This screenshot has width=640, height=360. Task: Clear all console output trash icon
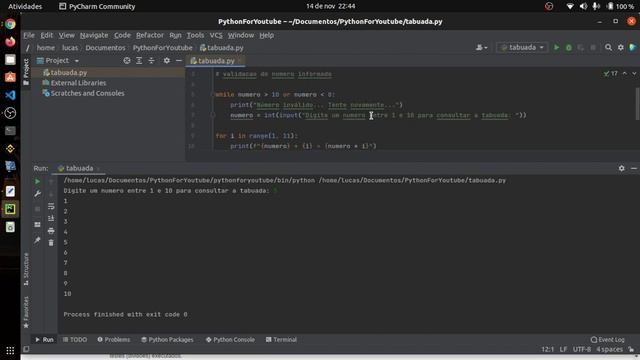pos(51,243)
